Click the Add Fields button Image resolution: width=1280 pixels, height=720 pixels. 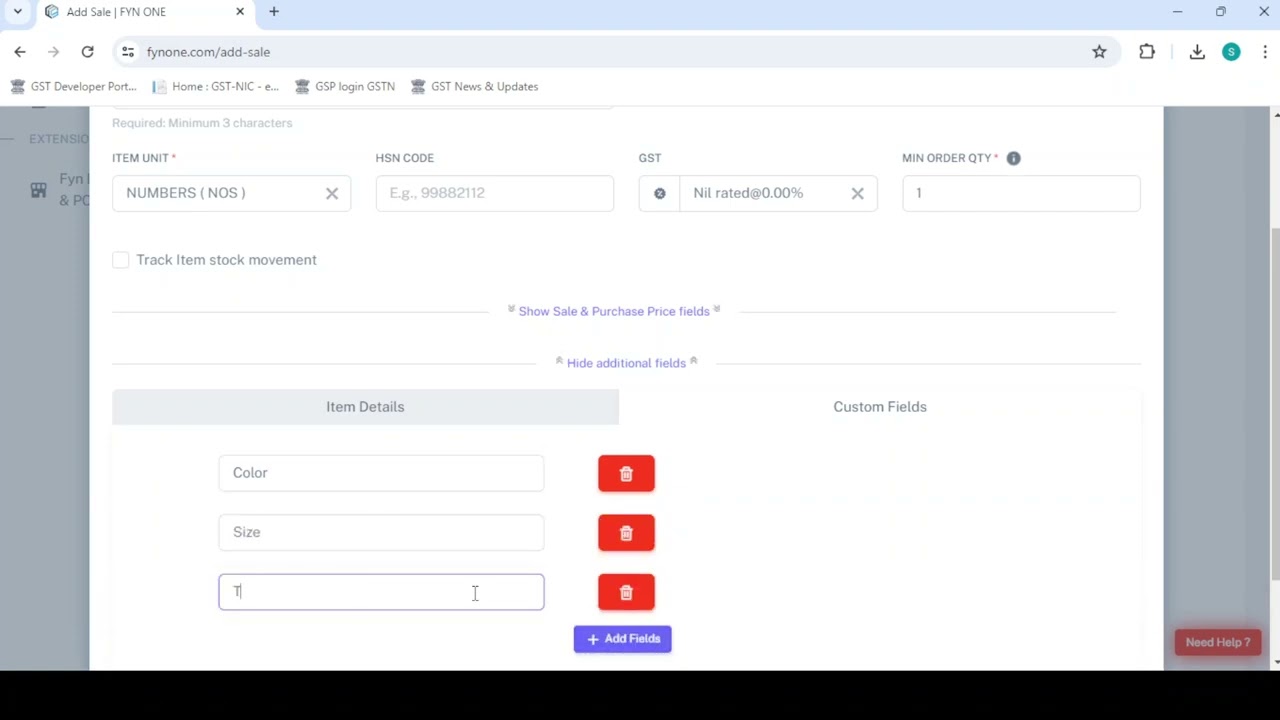click(x=622, y=639)
